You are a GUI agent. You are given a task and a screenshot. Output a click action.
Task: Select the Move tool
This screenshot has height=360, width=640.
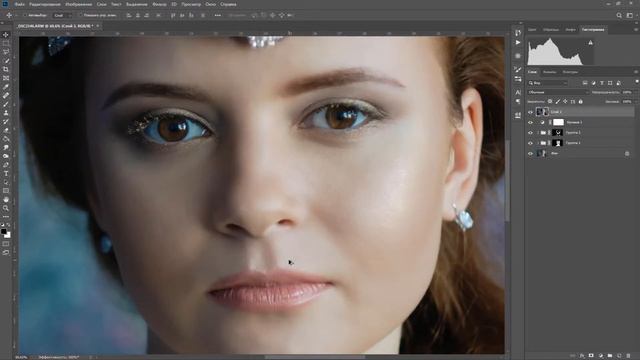(6, 35)
